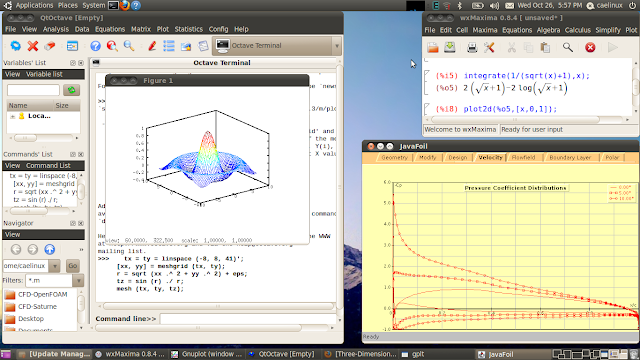
Task: Open View menu in Navigator panel
Action: pyautogui.click(x=12, y=234)
